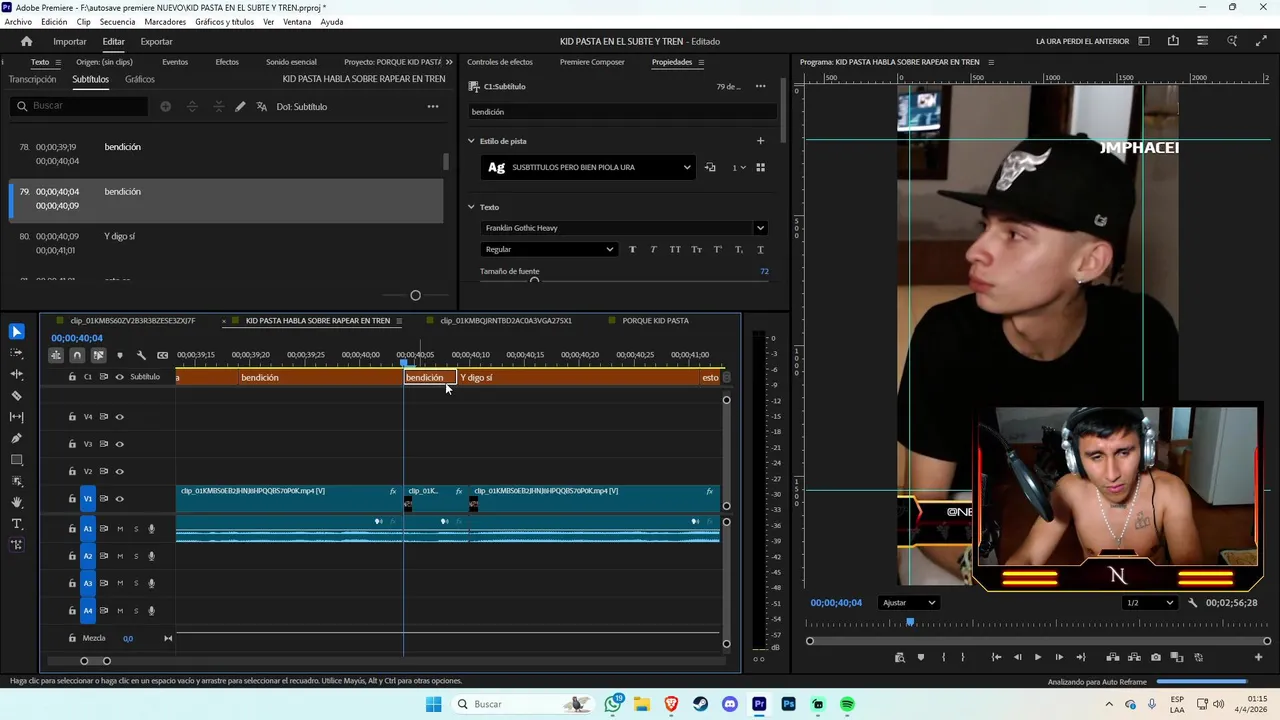Collapse the Texto section in Propiedades
The width and height of the screenshot is (1280, 720).
pos(472,207)
